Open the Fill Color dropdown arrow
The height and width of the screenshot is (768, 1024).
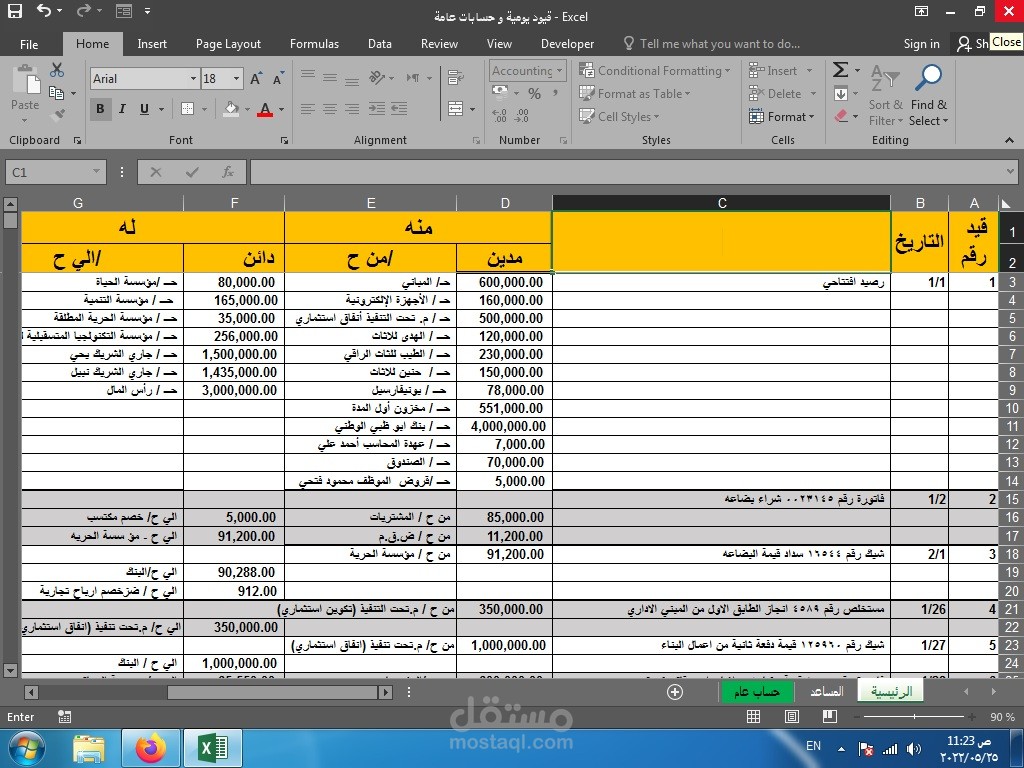[247, 109]
